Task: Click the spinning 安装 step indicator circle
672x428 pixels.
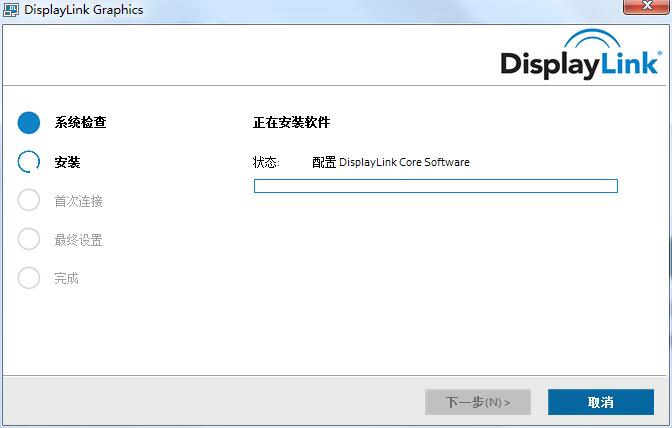Action: coord(29,162)
